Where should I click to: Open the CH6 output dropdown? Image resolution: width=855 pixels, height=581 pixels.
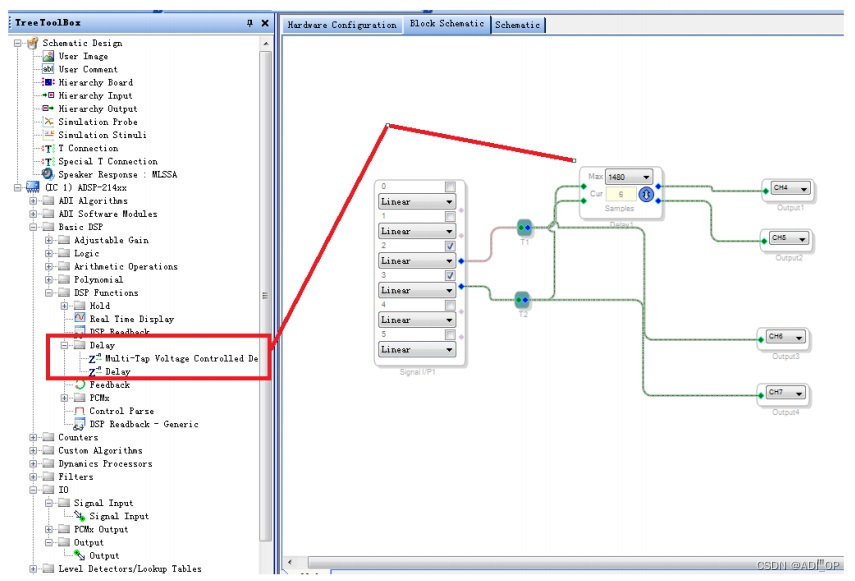786,337
